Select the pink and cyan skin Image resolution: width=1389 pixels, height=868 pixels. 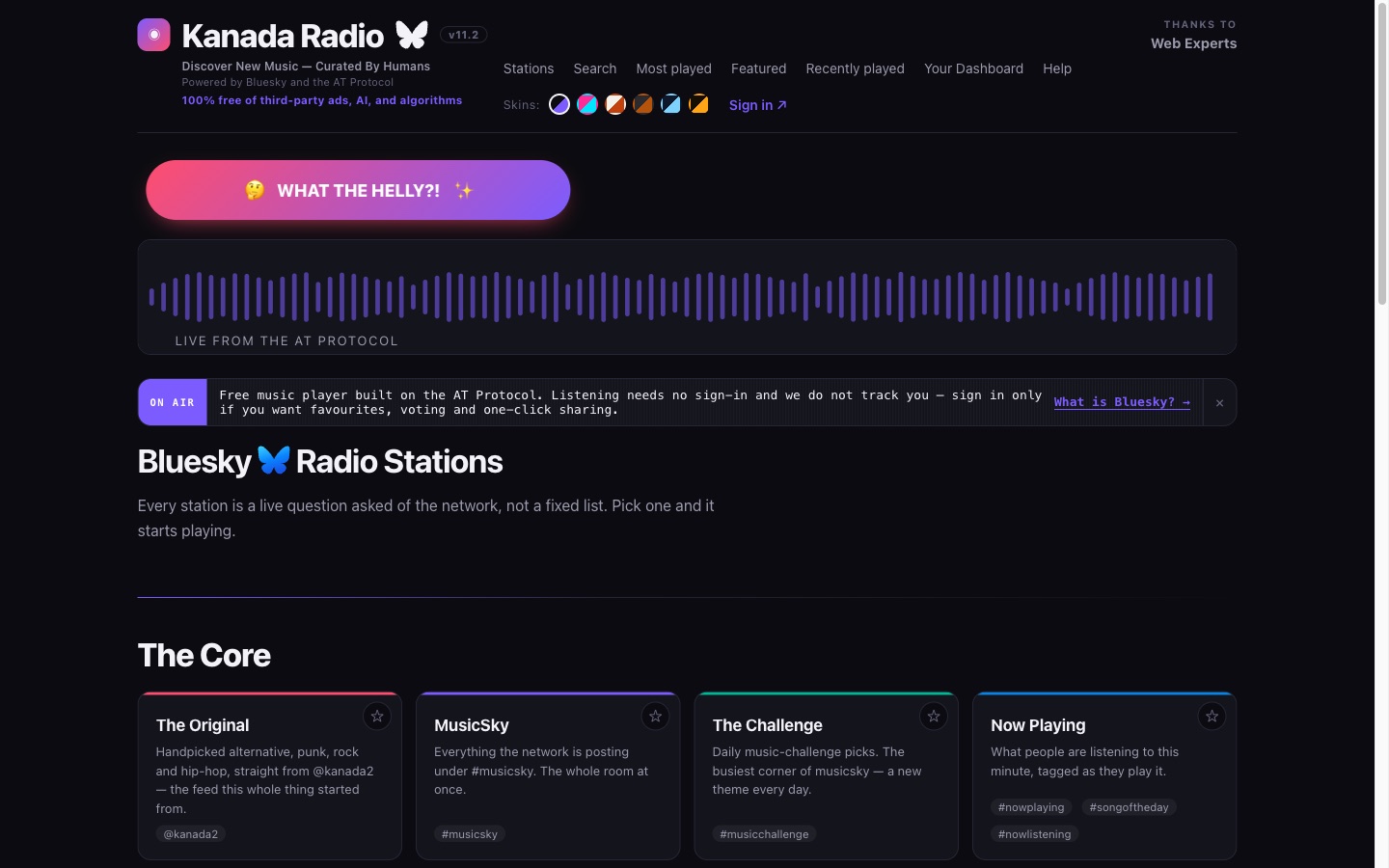587,104
